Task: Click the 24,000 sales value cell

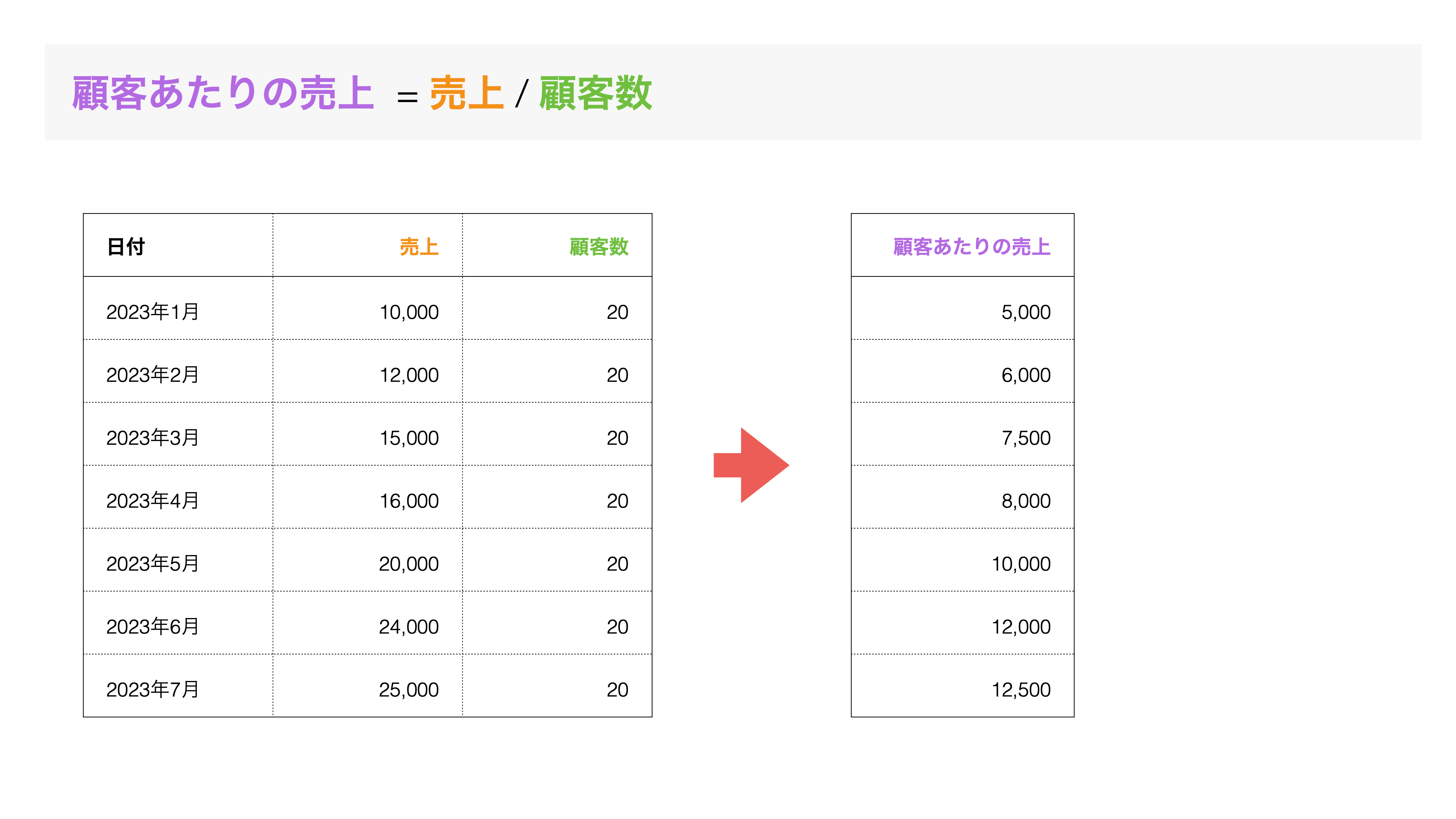Action: coord(367,623)
